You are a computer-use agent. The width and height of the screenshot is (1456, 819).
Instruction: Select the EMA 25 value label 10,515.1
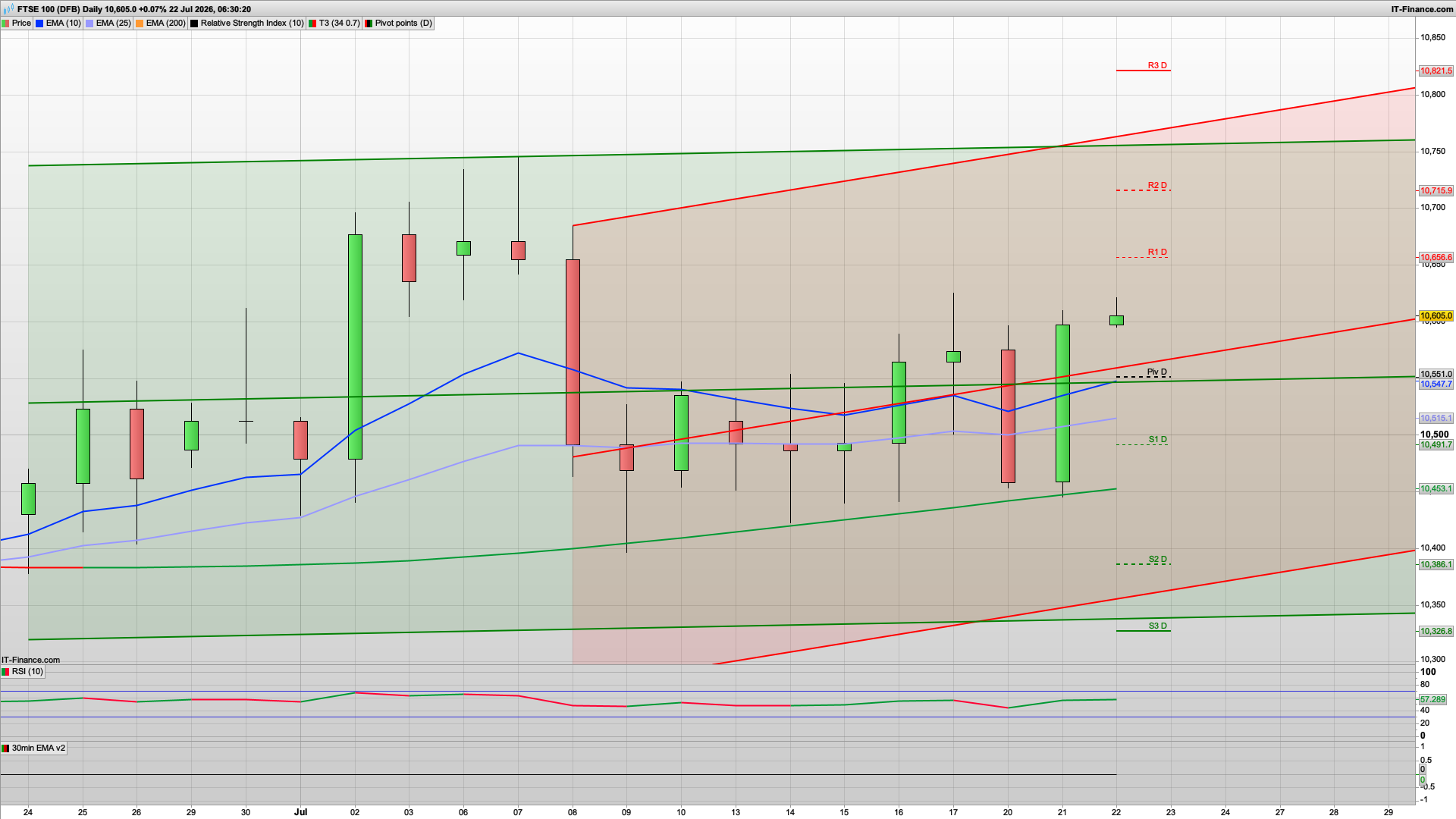coord(1436,419)
